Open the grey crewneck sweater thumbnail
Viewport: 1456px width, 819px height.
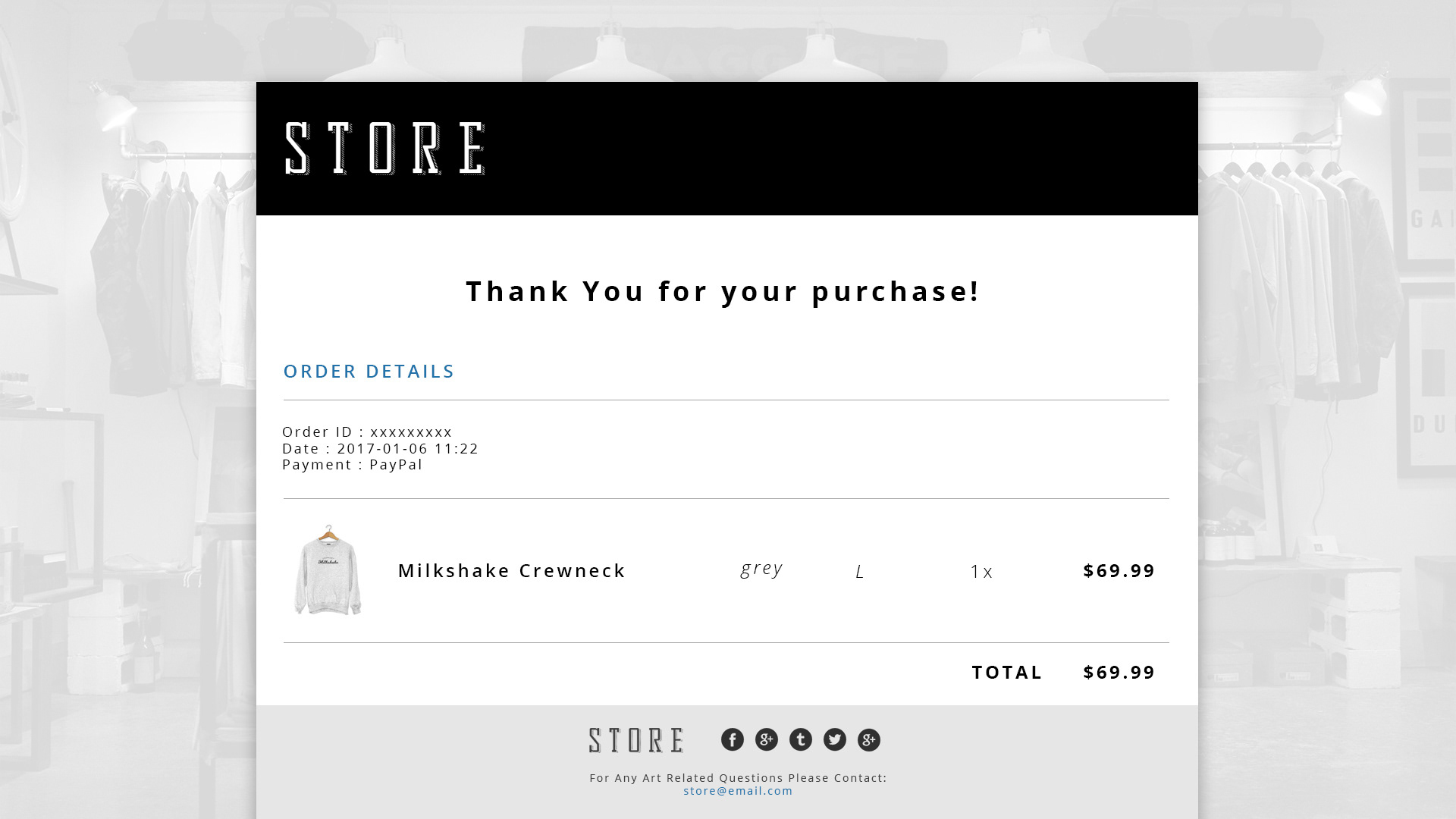pyautogui.click(x=328, y=570)
